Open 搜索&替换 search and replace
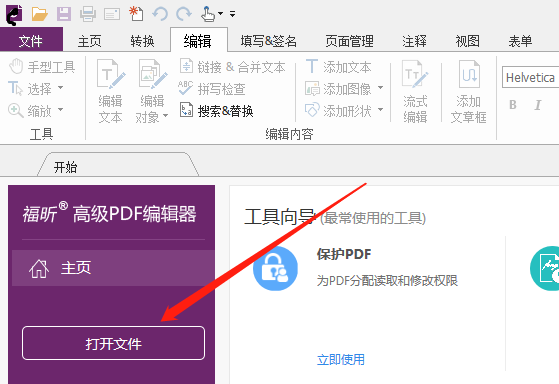This screenshot has width=559, height=384. tap(216, 111)
